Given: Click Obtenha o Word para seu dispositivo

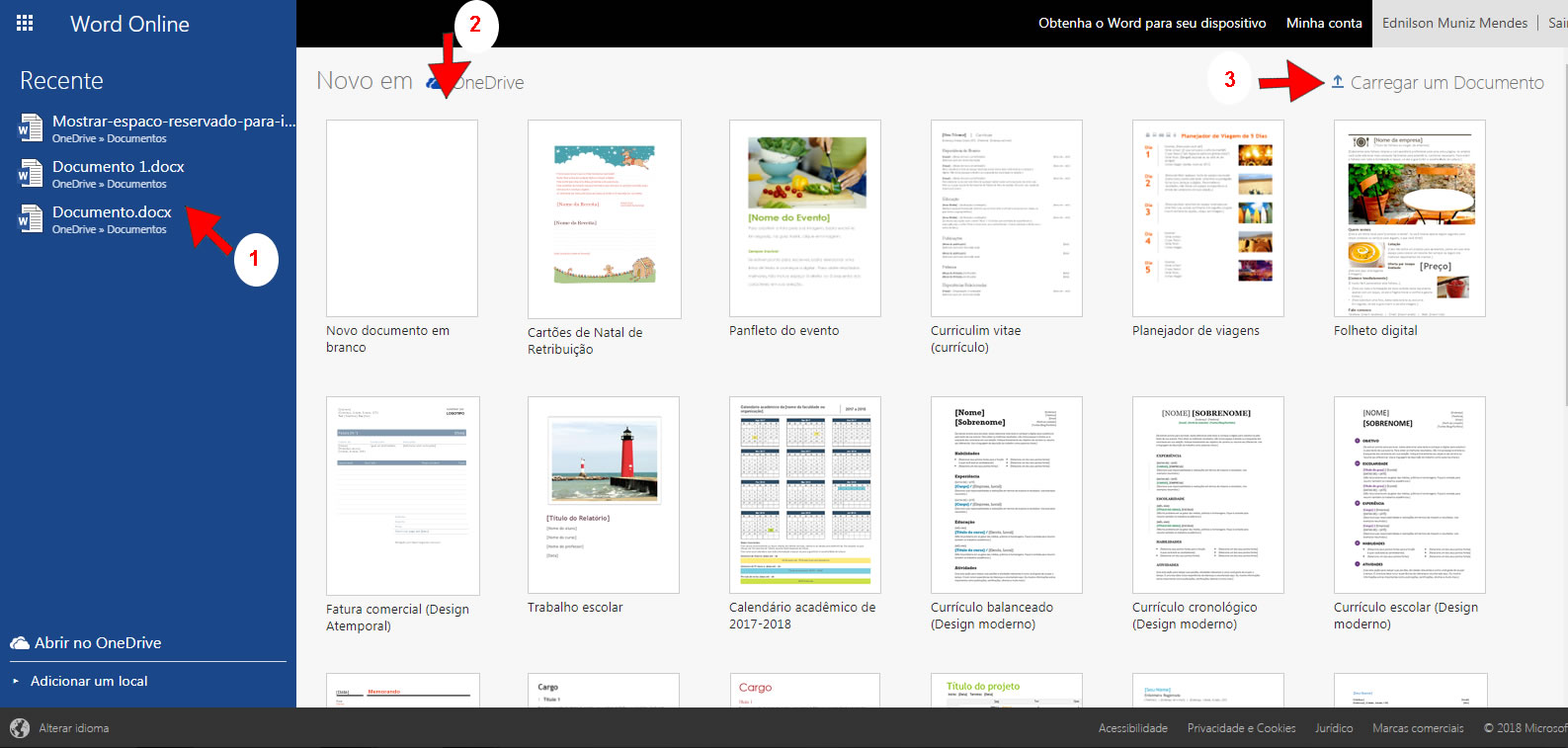Looking at the screenshot, I should [x=1152, y=24].
